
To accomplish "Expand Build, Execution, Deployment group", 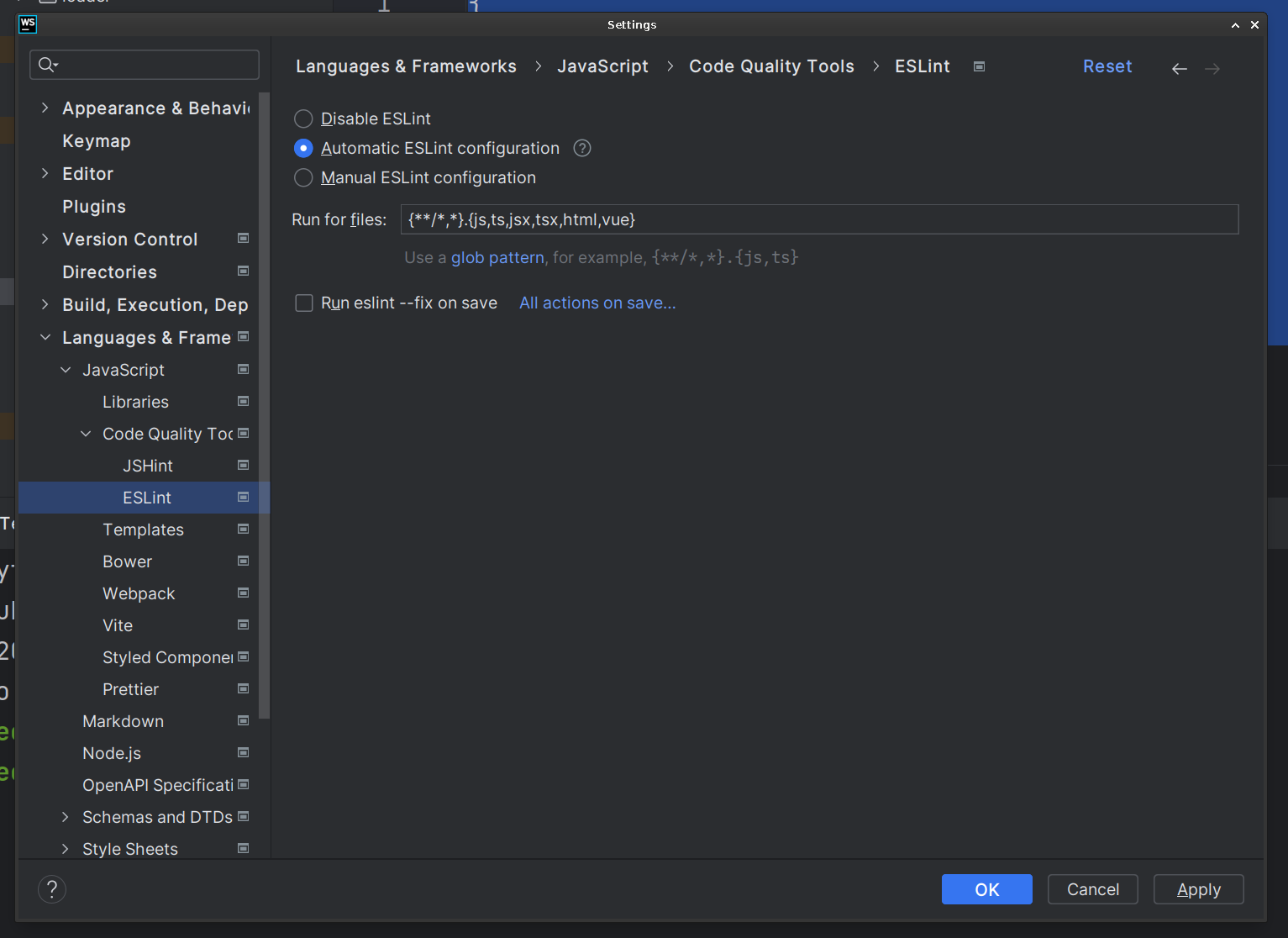I will tap(45, 304).
